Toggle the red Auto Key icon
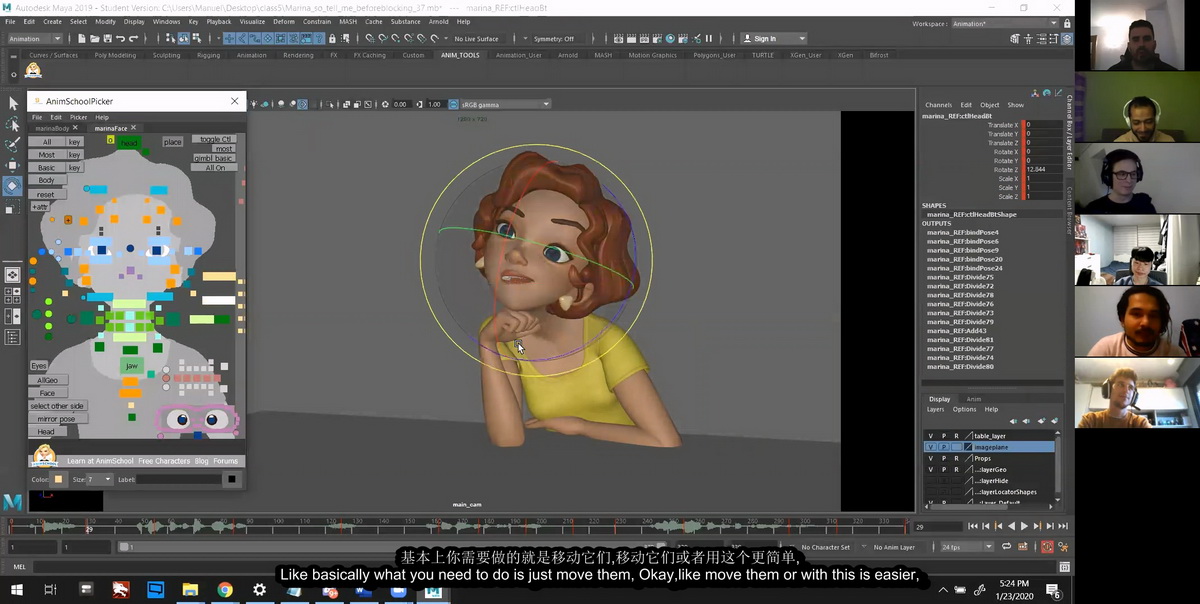The height and width of the screenshot is (604, 1200). pos(1047,547)
